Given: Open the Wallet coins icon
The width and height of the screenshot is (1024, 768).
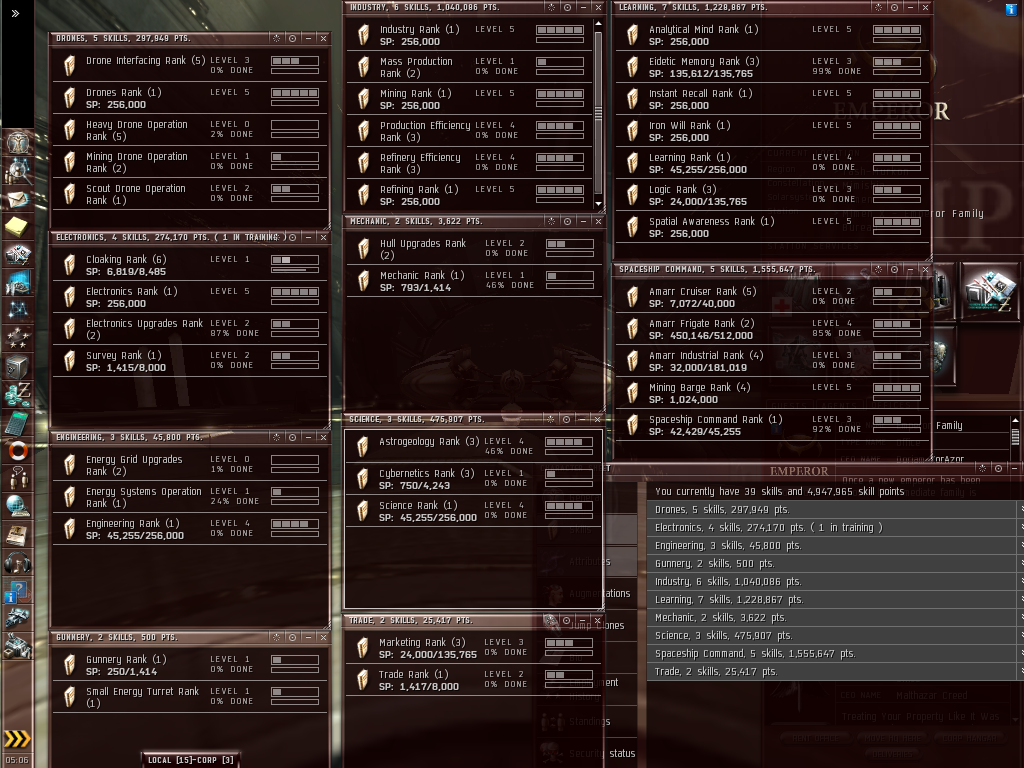Looking at the screenshot, I should [x=17, y=394].
